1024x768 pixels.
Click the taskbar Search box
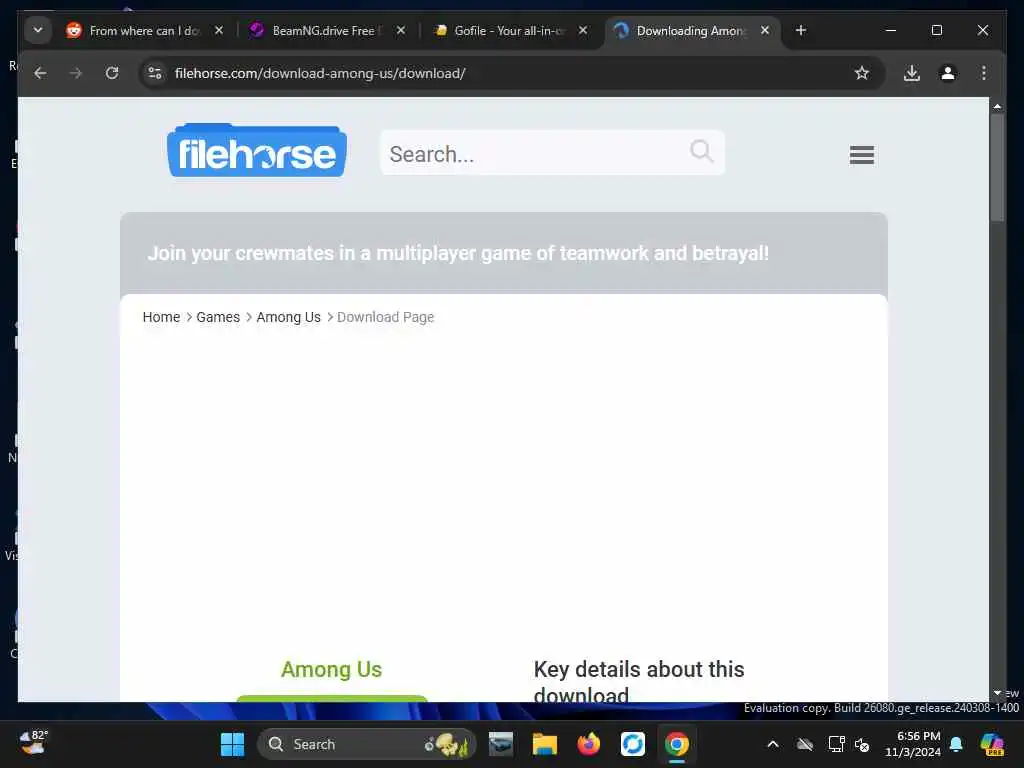367,744
